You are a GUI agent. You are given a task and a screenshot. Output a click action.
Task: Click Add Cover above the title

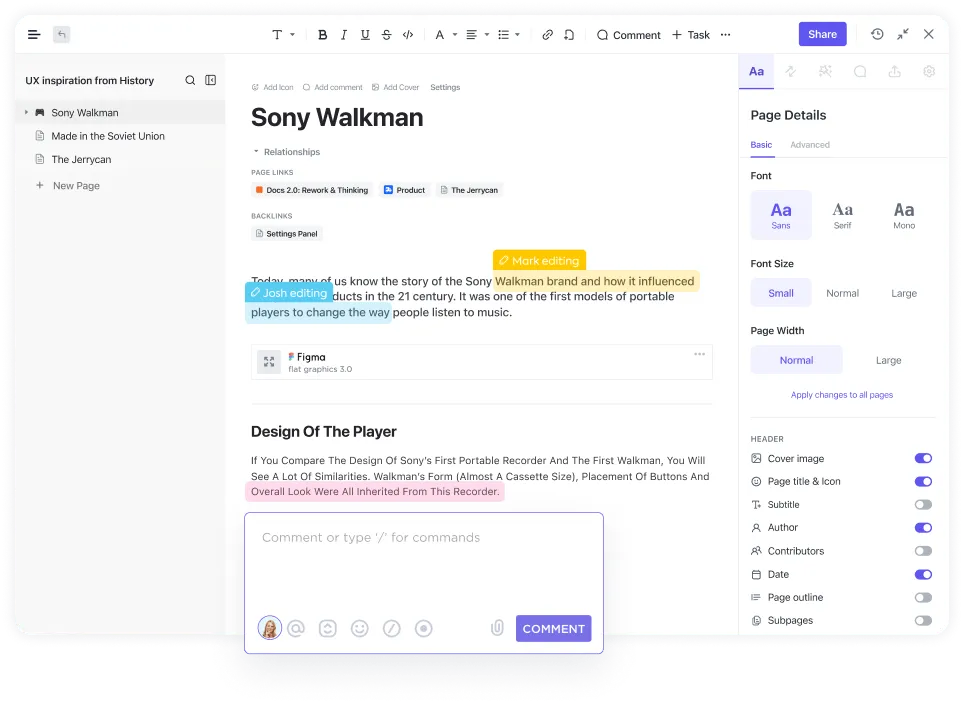[395, 87]
